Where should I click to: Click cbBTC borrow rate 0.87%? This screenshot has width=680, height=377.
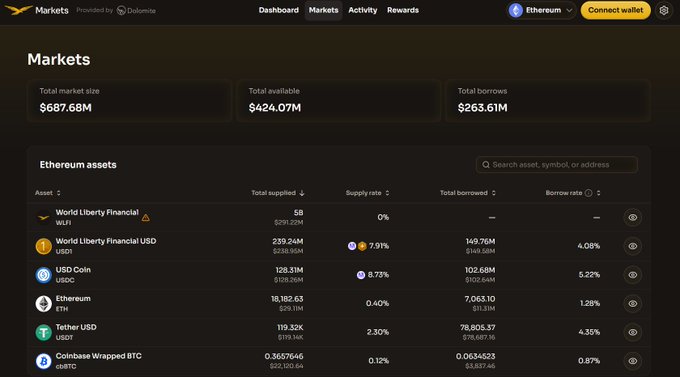click(x=589, y=361)
